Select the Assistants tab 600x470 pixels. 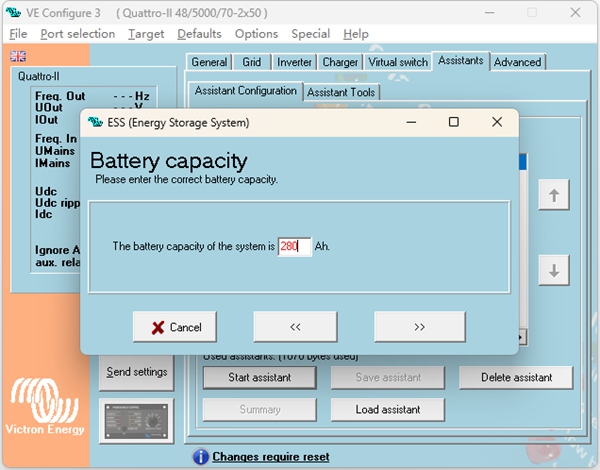tap(461, 61)
